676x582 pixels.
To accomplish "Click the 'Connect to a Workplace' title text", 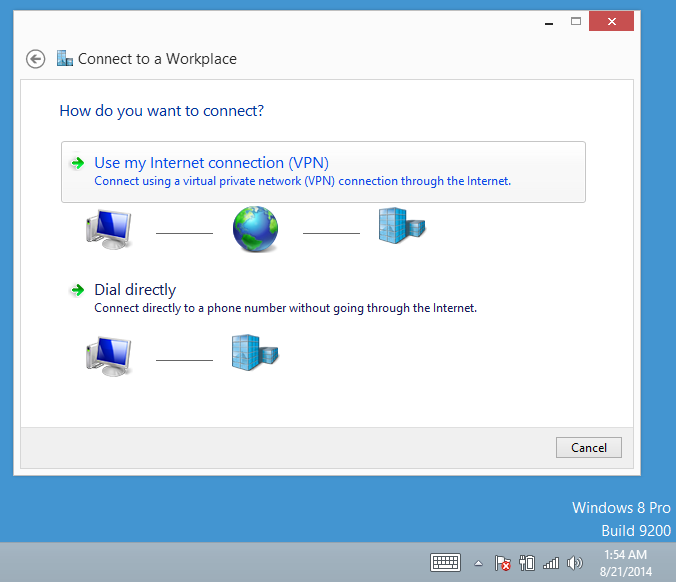I will [x=157, y=59].
